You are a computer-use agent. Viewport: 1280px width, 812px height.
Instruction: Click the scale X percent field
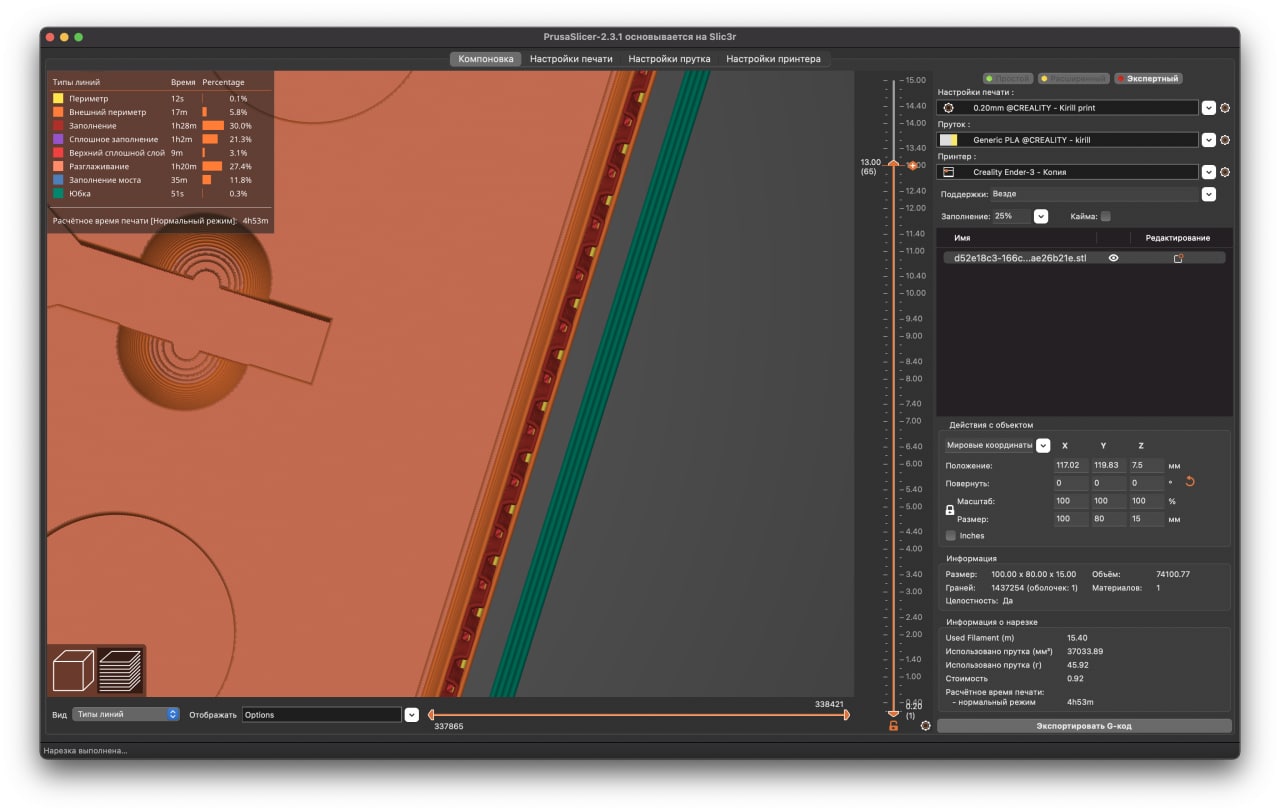tap(1071, 501)
